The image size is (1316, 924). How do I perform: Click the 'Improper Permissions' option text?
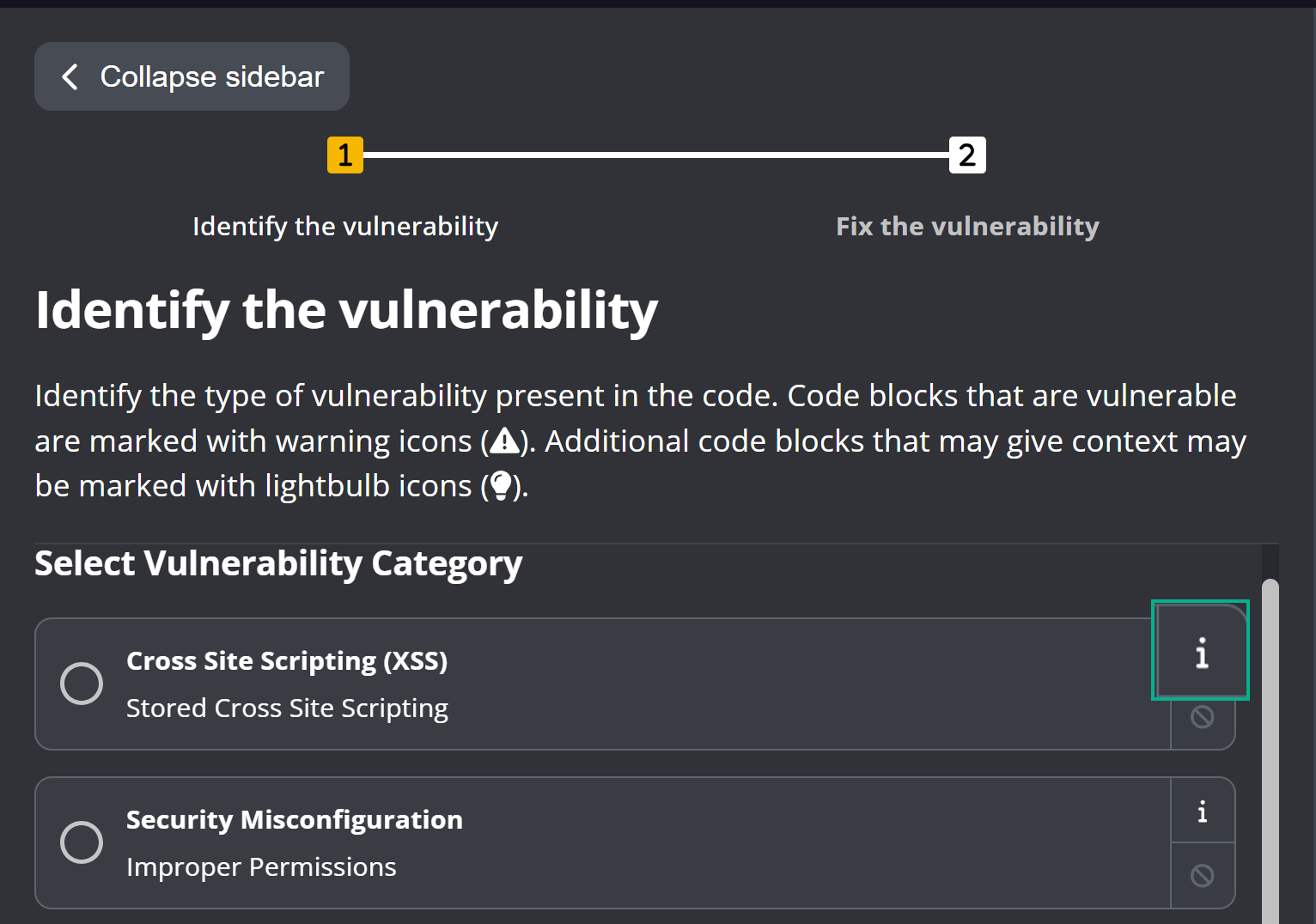(261, 867)
